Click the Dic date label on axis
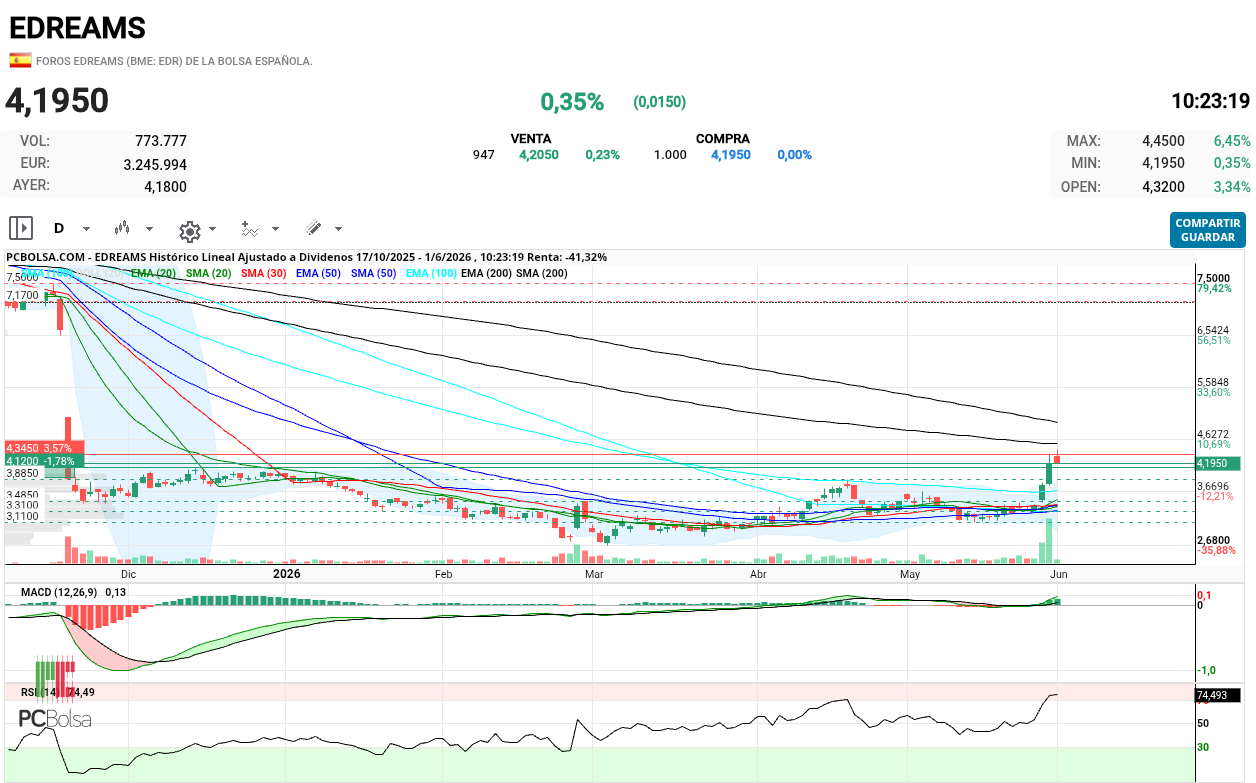This screenshot has width=1256, height=783. pyautogui.click(x=128, y=575)
